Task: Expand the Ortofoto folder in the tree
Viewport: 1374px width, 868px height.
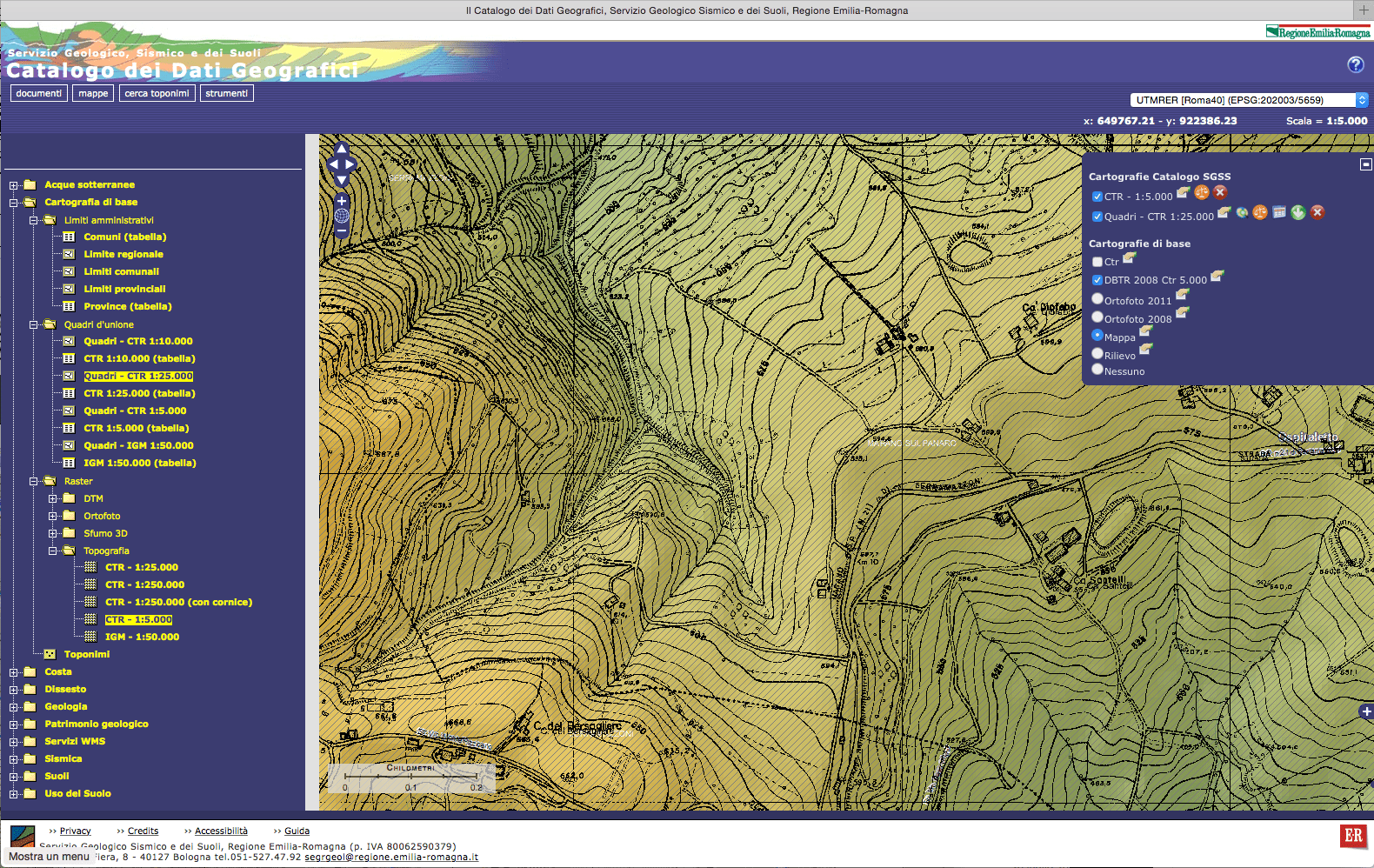Action: point(53,516)
